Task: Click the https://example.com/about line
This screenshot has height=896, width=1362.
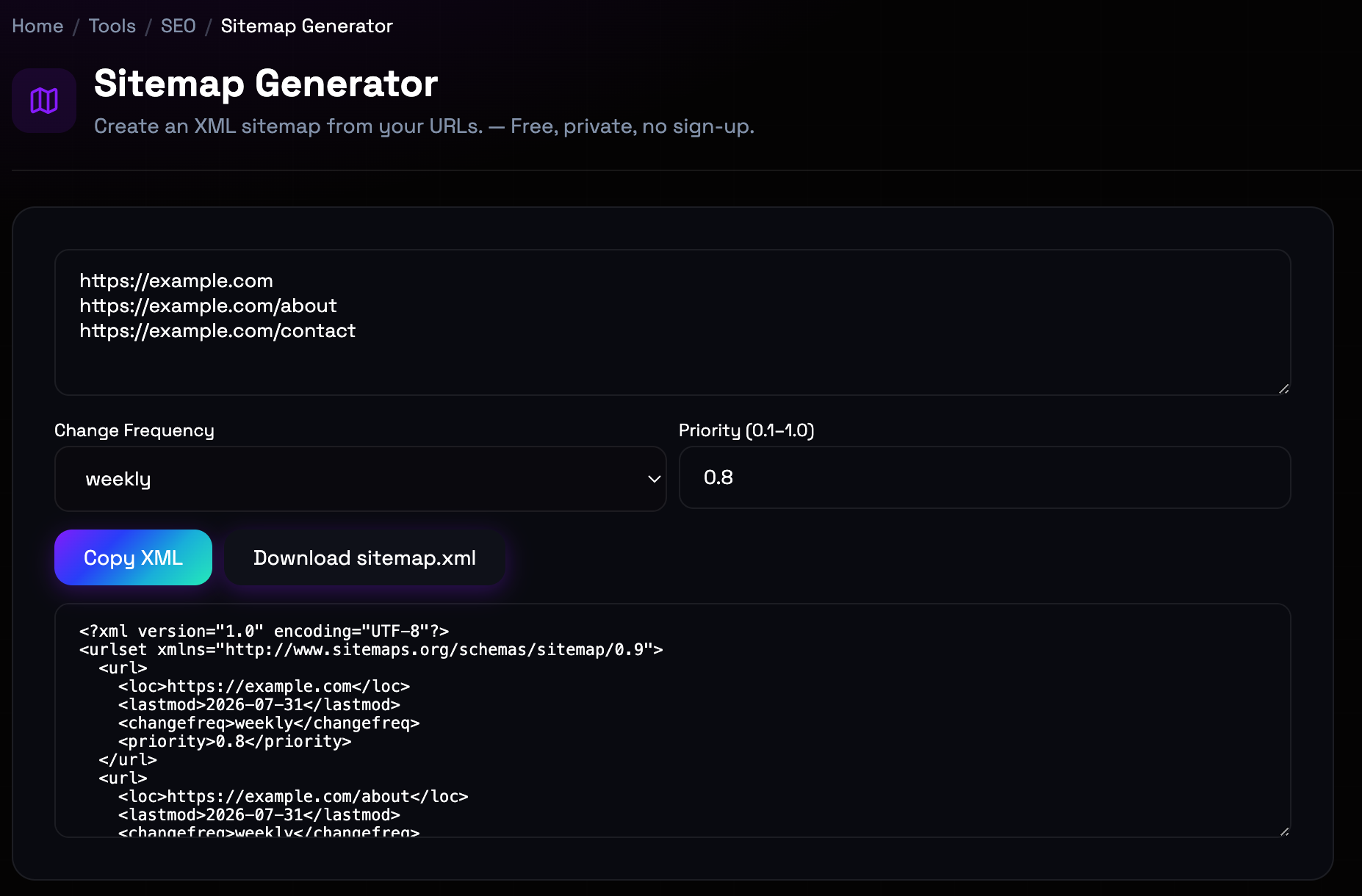Action: pyautogui.click(x=208, y=306)
